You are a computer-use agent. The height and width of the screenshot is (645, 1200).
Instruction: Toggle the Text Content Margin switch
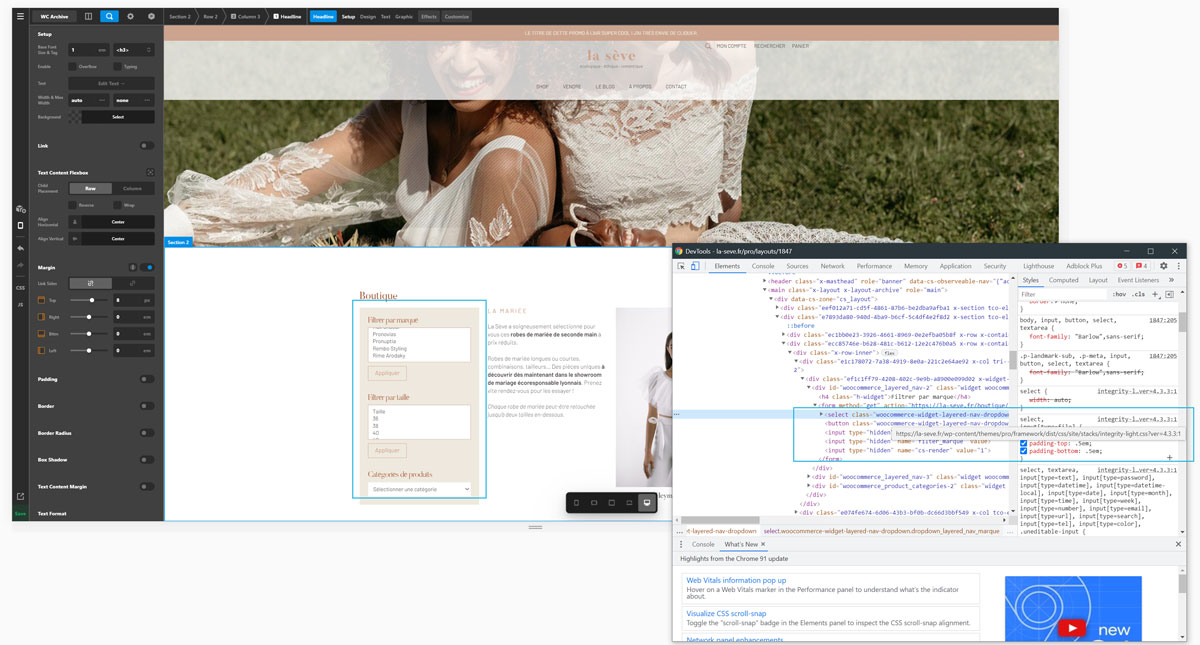pyautogui.click(x=147, y=486)
